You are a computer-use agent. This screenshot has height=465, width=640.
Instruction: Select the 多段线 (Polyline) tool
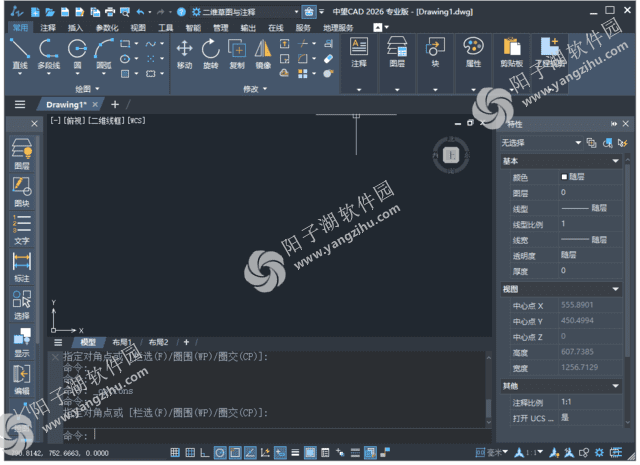pyautogui.click(x=49, y=53)
